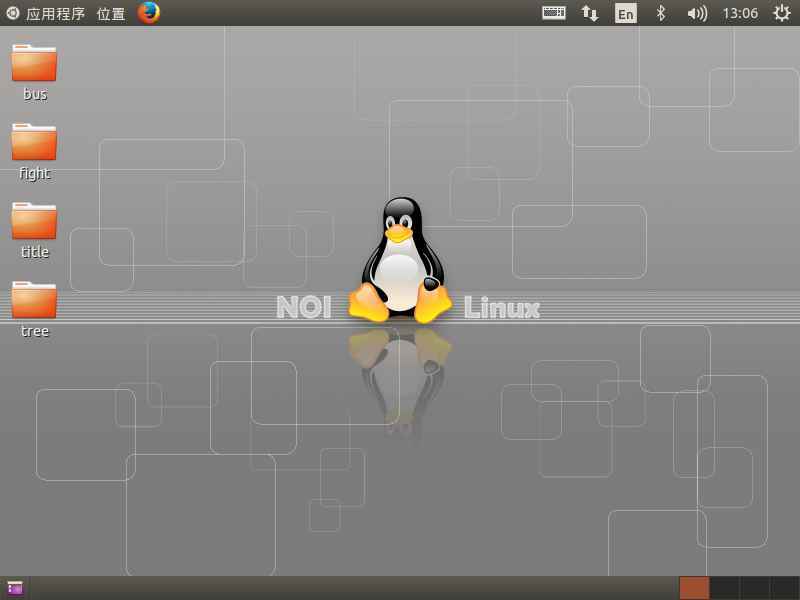The width and height of the screenshot is (800, 600).
Task: Open the network connections indicator
Action: tap(590, 13)
